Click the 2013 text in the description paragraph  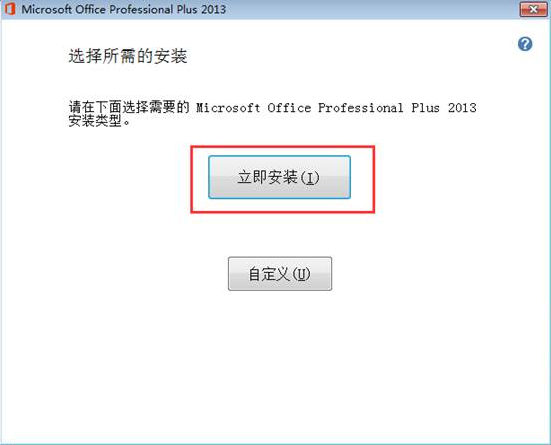(x=462, y=108)
